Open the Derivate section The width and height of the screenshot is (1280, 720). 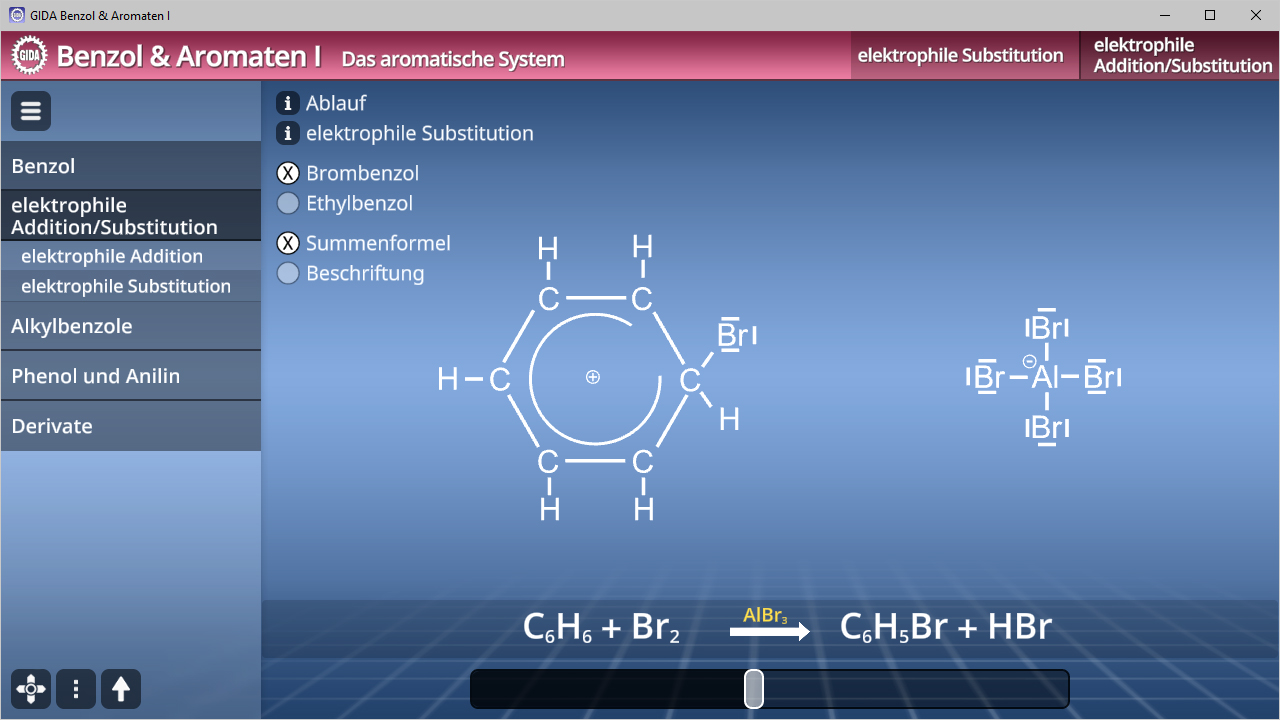[x=130, y=426]
